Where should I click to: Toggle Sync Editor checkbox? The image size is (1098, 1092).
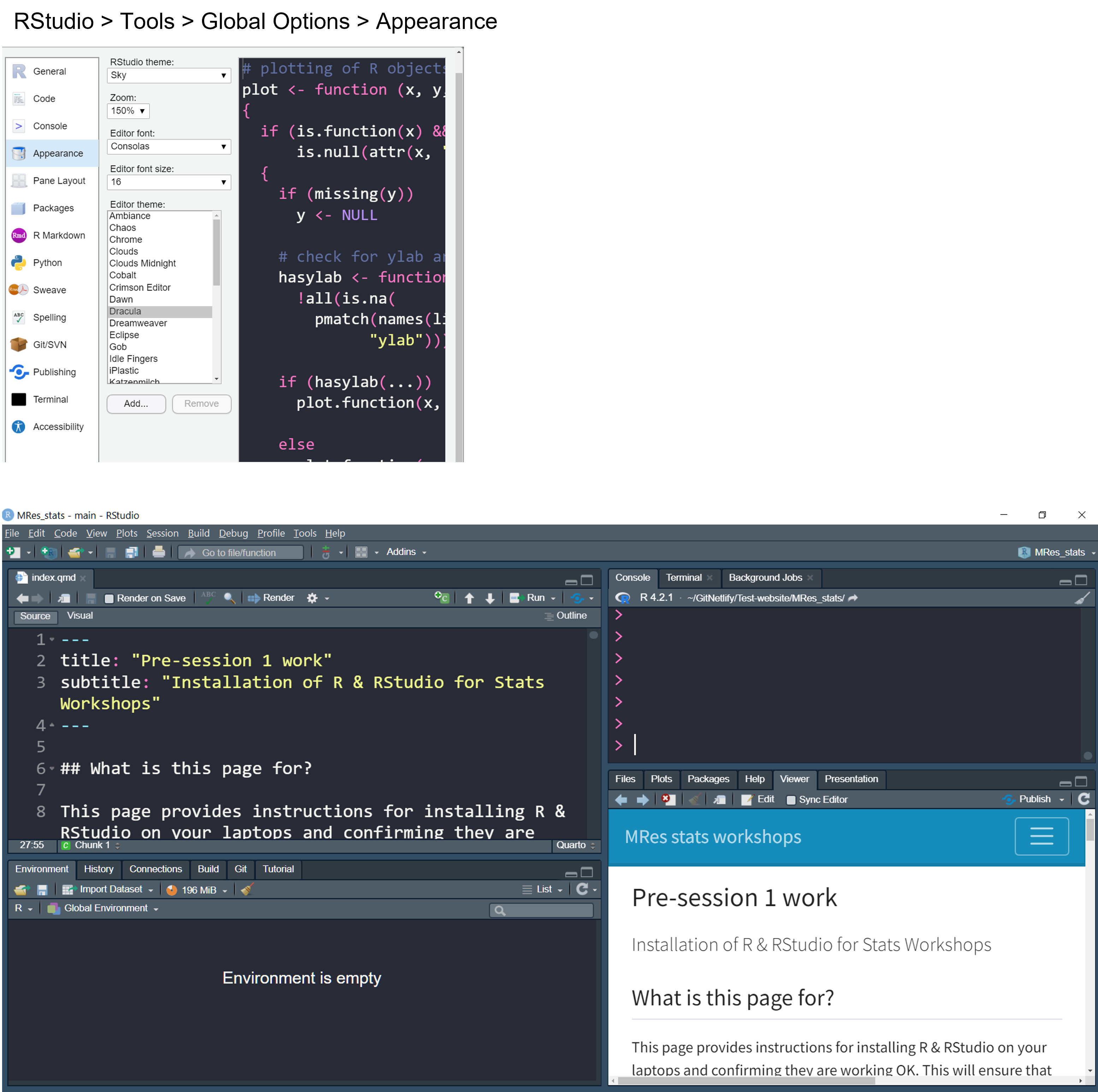pyautogui.click(x=790, y=800)
